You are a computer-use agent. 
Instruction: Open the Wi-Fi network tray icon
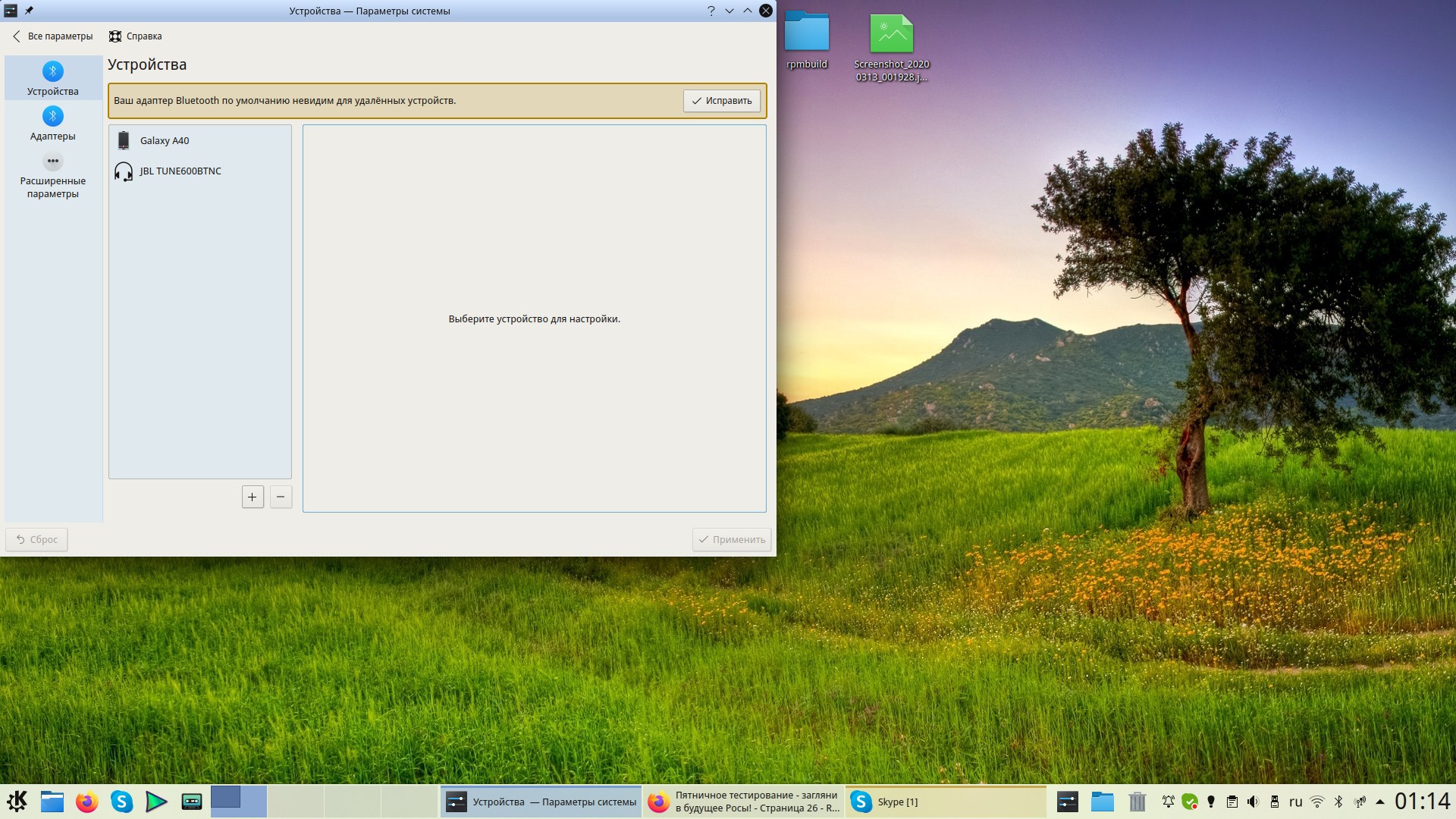pos(1317,802)
